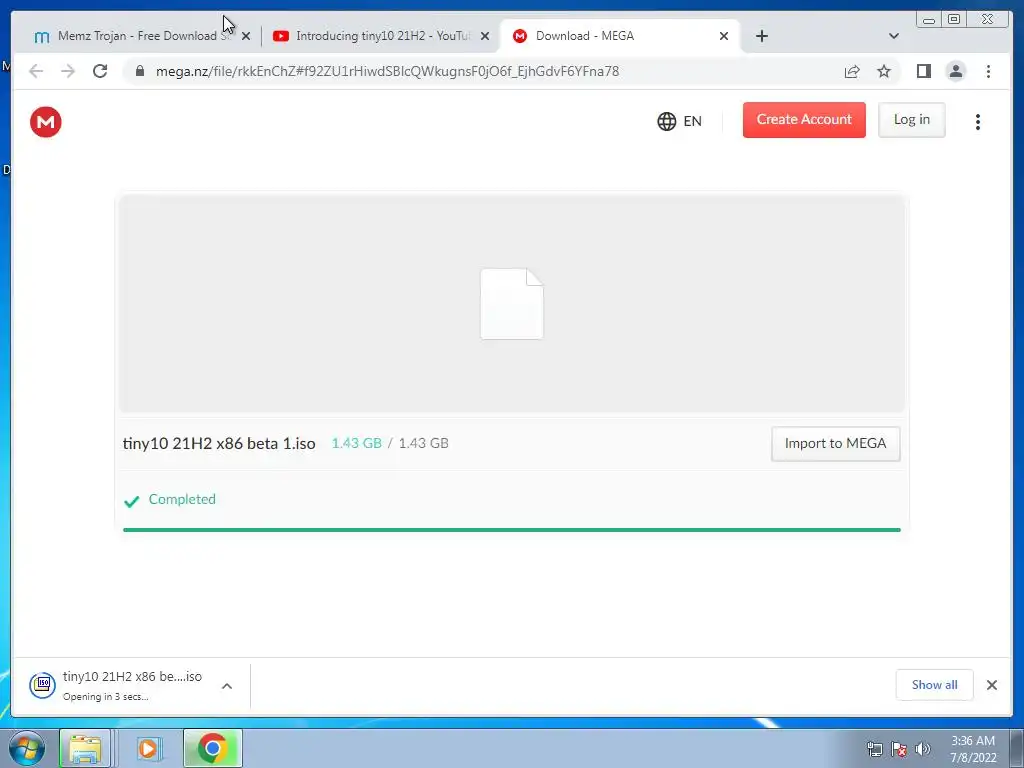Reload the MEGA page
Screen dimensions: 1024x768
[100, 71]
